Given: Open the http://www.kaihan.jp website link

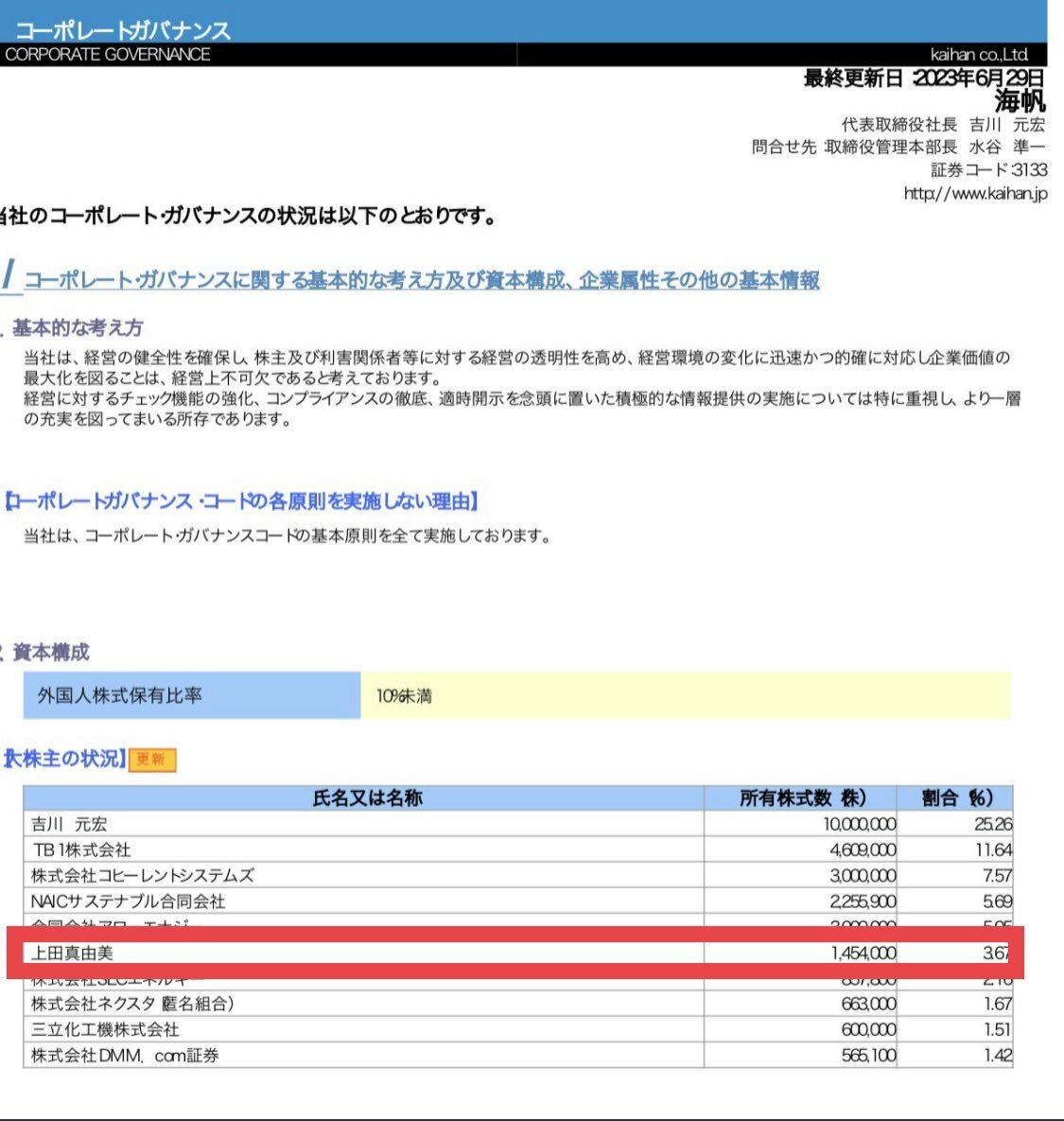Looking at the screenshot, I should 975,194.
